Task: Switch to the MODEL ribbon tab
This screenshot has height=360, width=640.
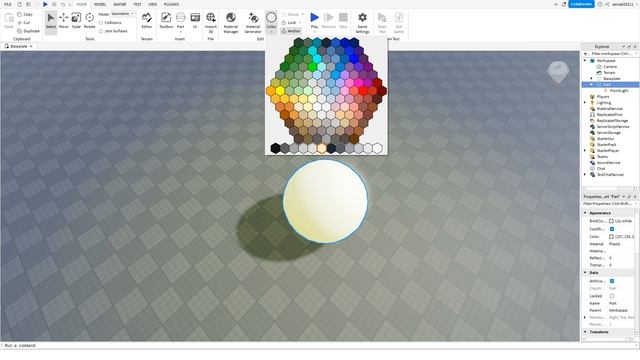Action: [x=100, y=4]
